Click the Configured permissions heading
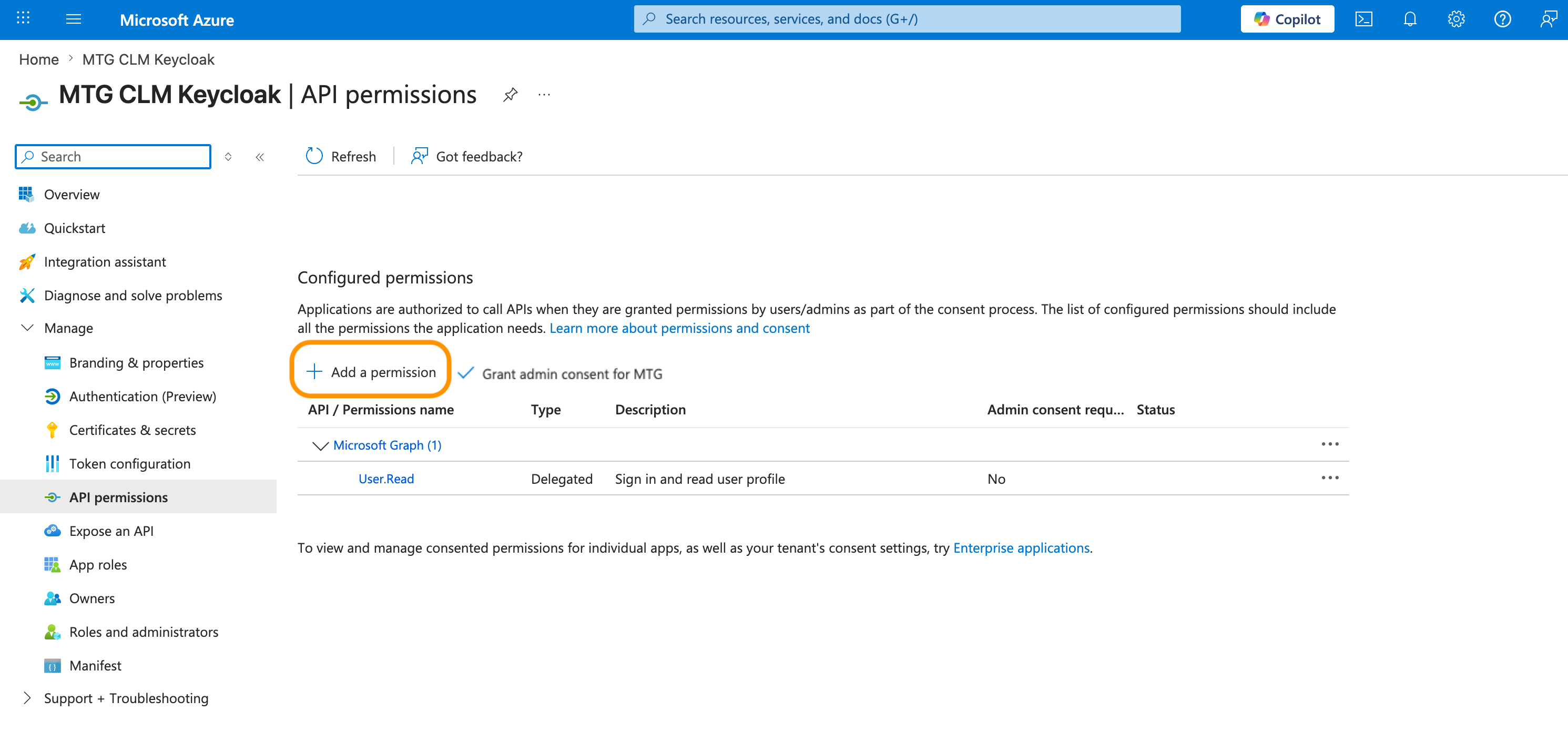Viewport: 1568px width, 732px height. (x=385, y=278)
